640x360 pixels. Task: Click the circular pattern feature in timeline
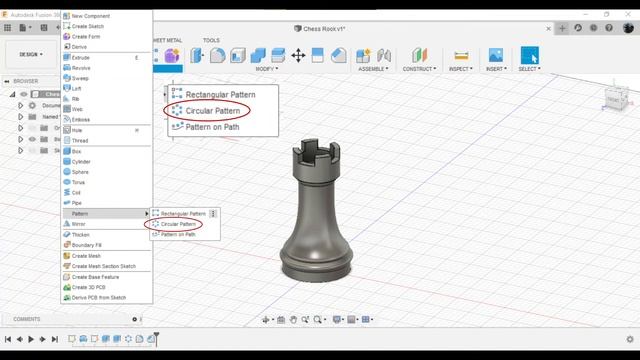[128, 339]
